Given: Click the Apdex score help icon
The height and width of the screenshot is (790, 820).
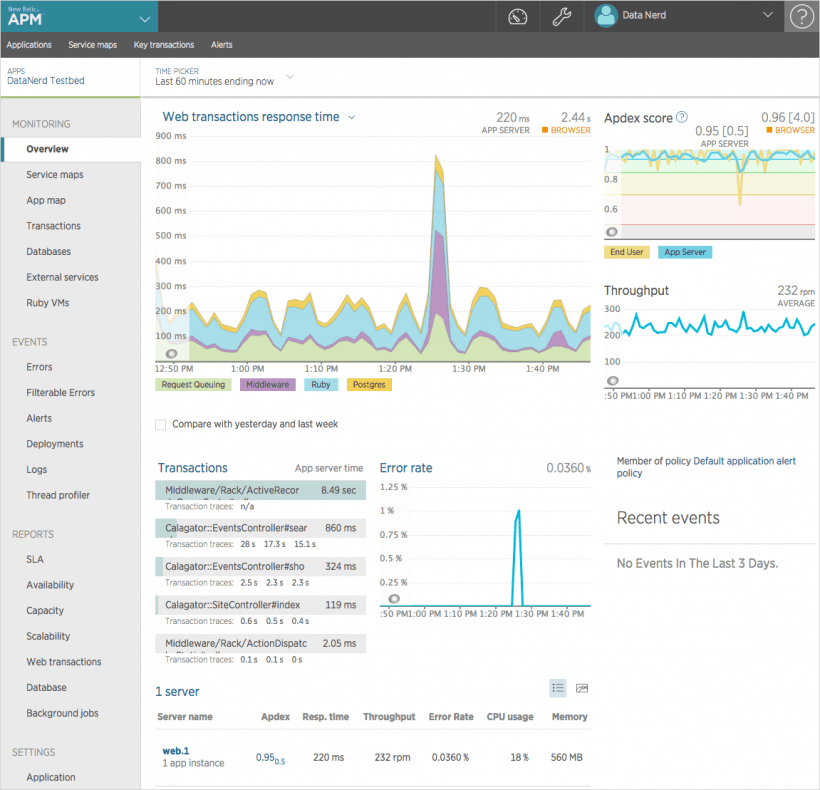Looking at the screenshot, I should [x=682, y=117].
